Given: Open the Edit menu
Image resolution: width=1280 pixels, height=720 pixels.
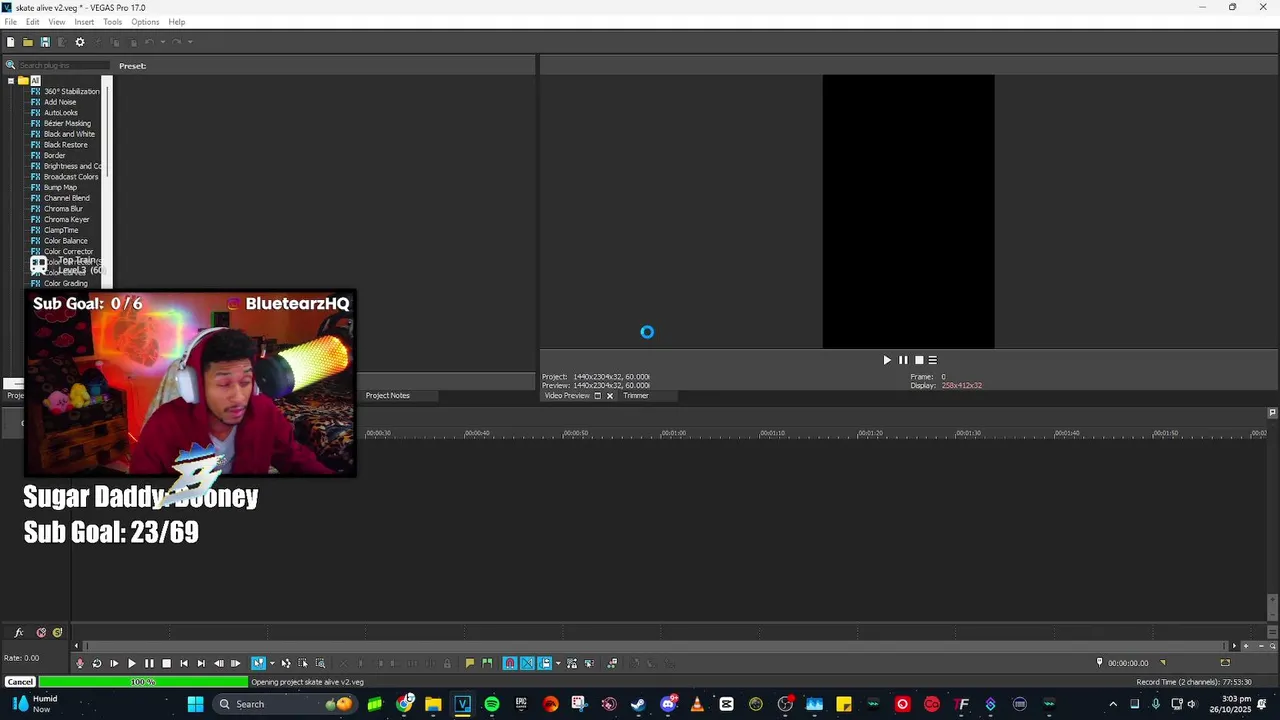Looking at the screenshot, I should click(x=33, y=22).
